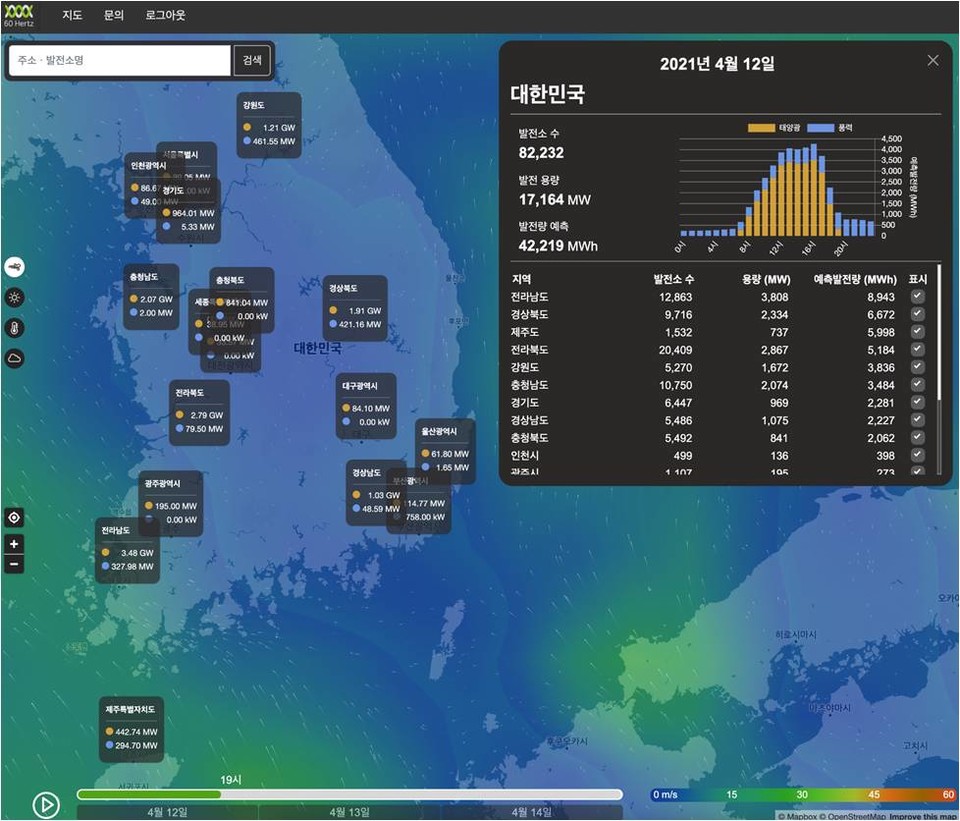Close the 대한민국 statistics panel
Image resolution: width=960 pixels, height=821 pixels.
933,60
